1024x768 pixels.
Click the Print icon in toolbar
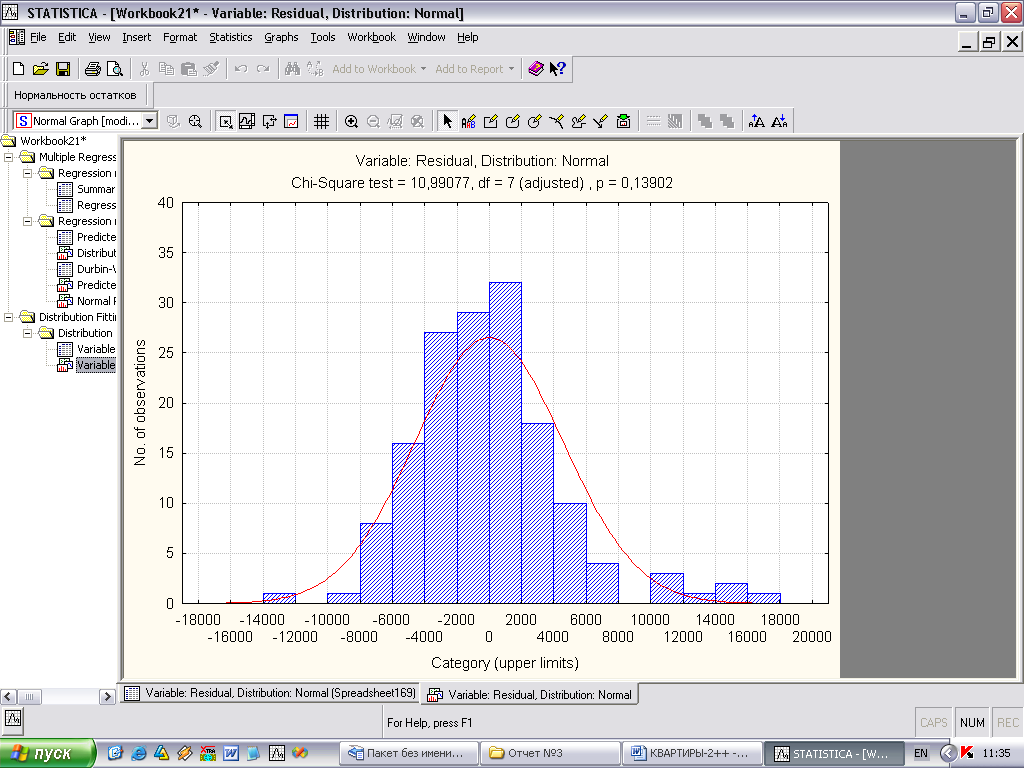[92, 69]
